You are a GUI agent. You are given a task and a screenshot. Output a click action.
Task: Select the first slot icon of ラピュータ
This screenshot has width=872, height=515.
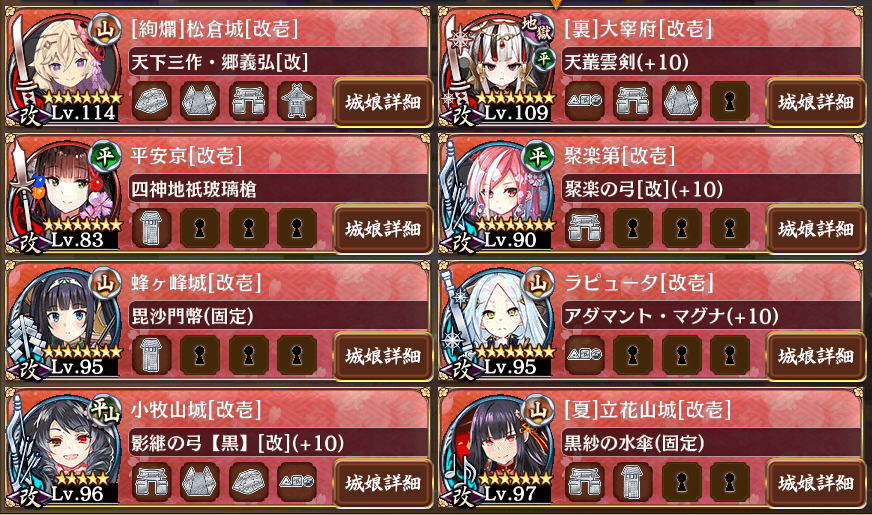click(x=584, y=355)
